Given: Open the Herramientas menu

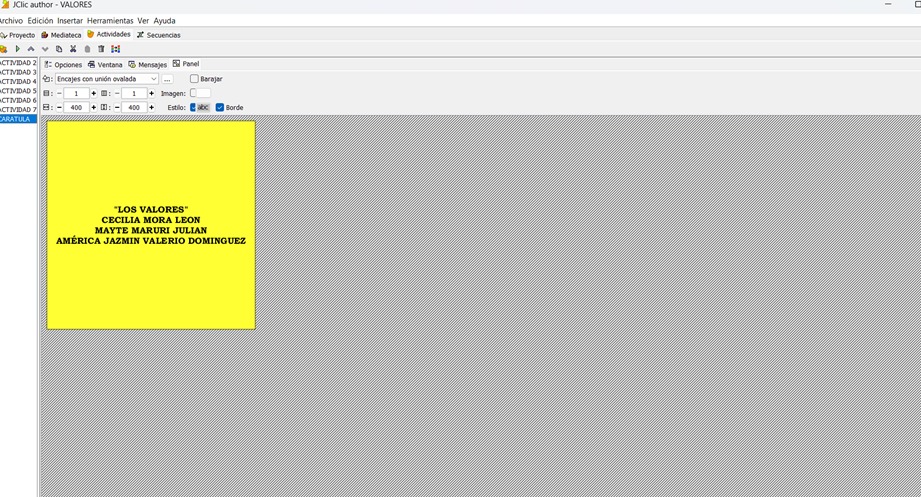Looking at the screenshot, I should coord(110,21).
